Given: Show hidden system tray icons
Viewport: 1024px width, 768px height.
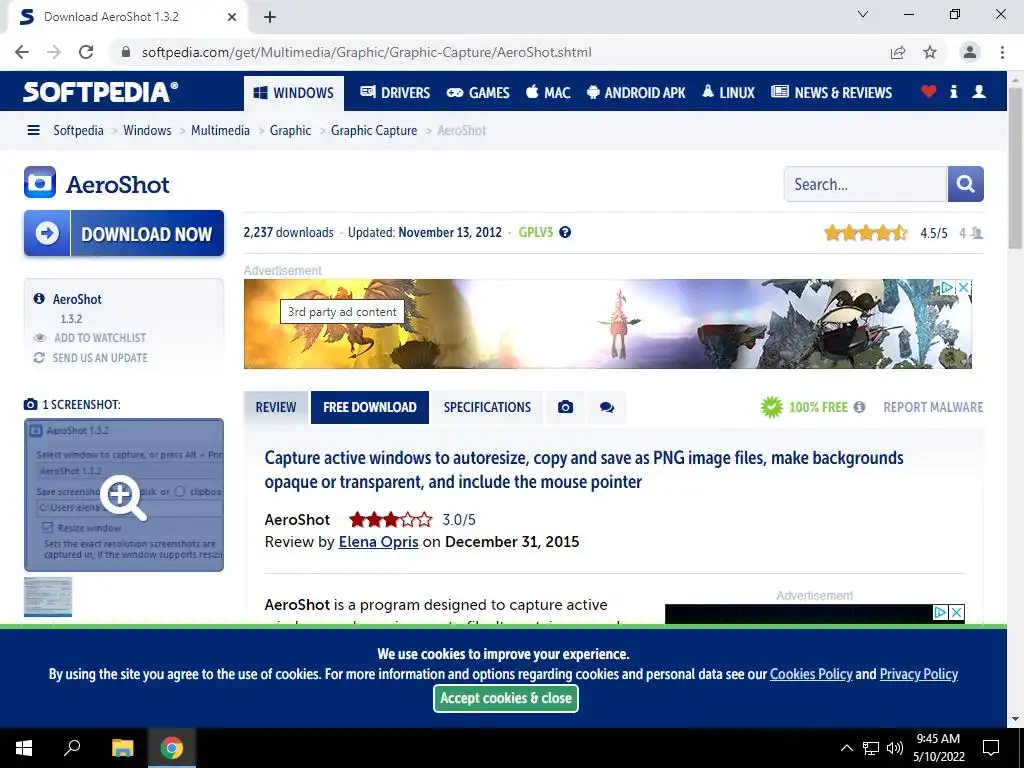Looking at the screenshot, I should click(x=846, y=748).
